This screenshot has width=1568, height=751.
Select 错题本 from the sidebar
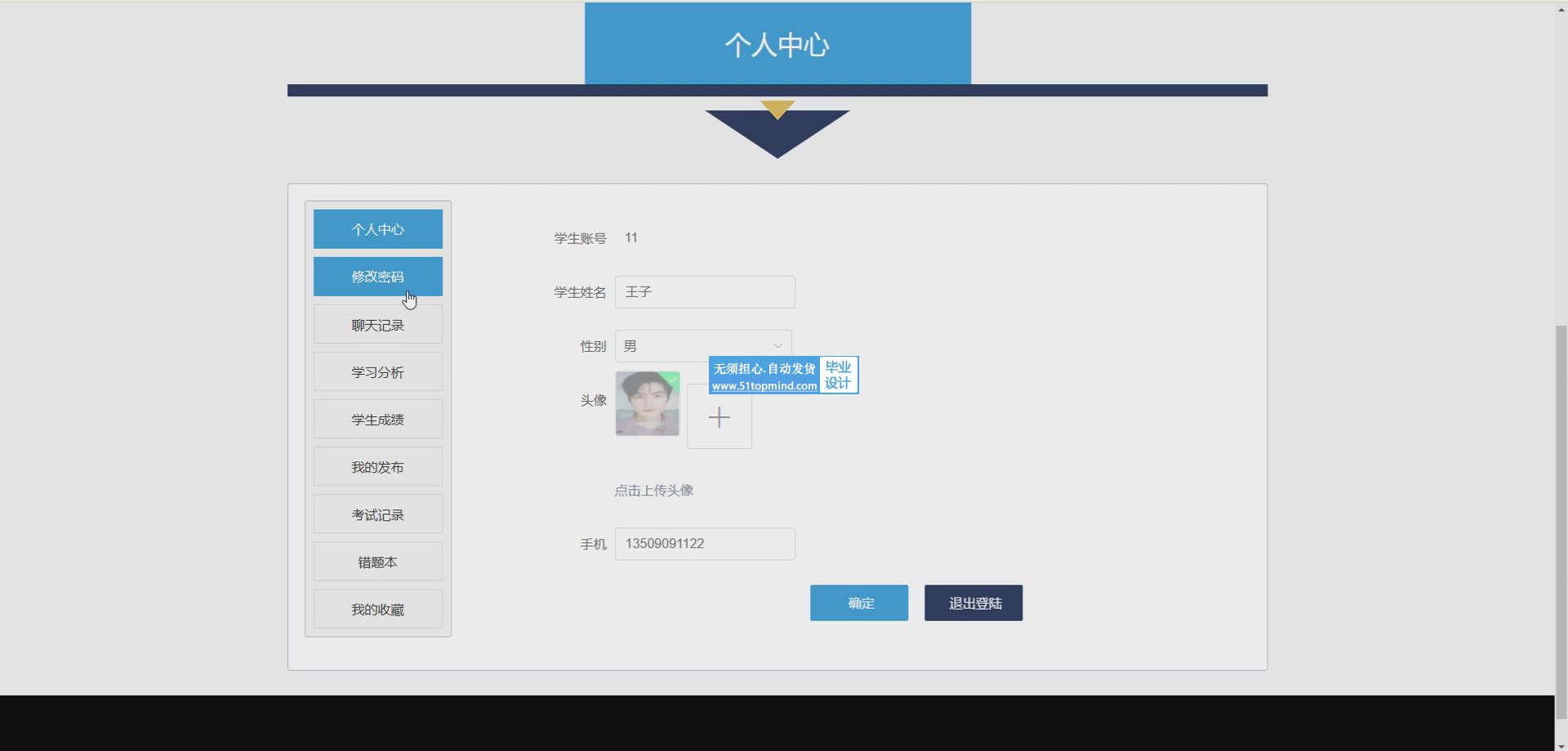(377, 562)
